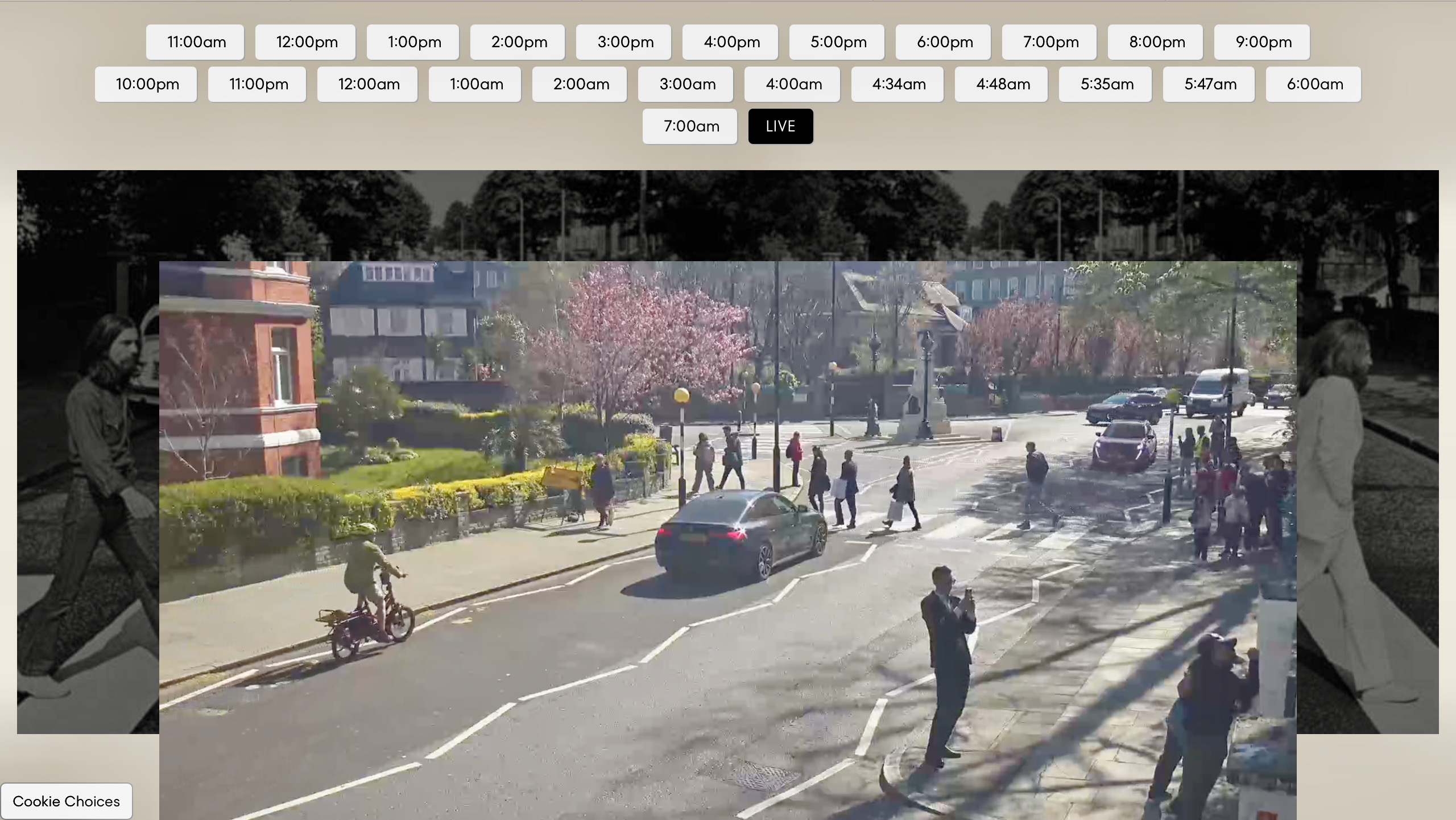Click the live crossing video feed

tap(728, 541)
